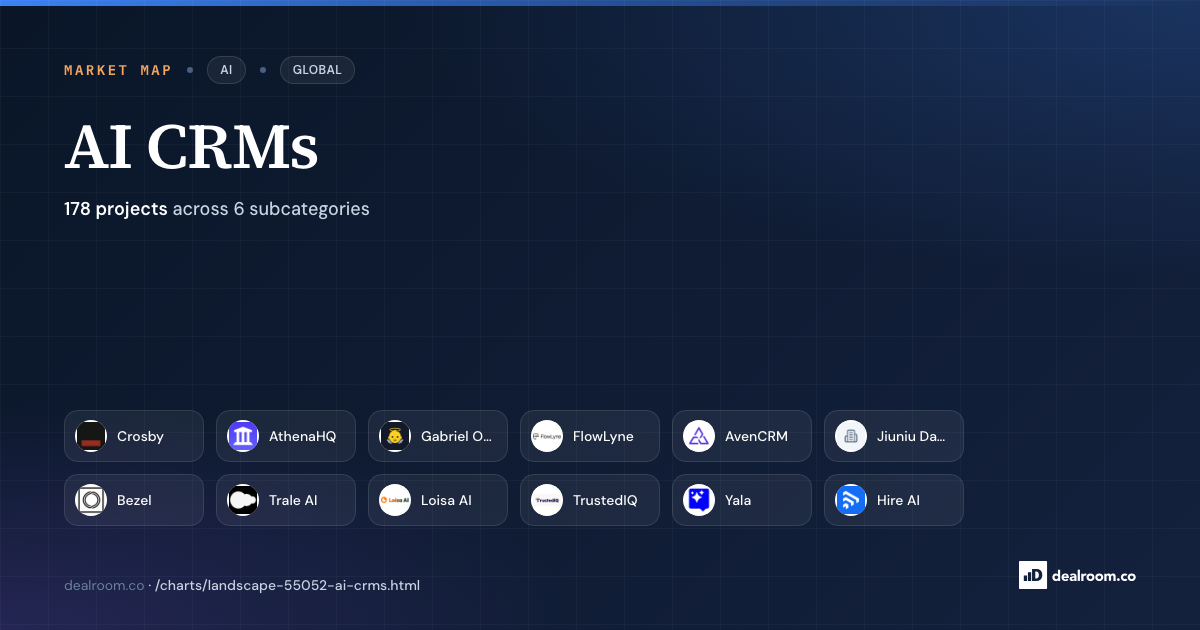Click the Gabriel O... avatar icon

tap(395, 436)
